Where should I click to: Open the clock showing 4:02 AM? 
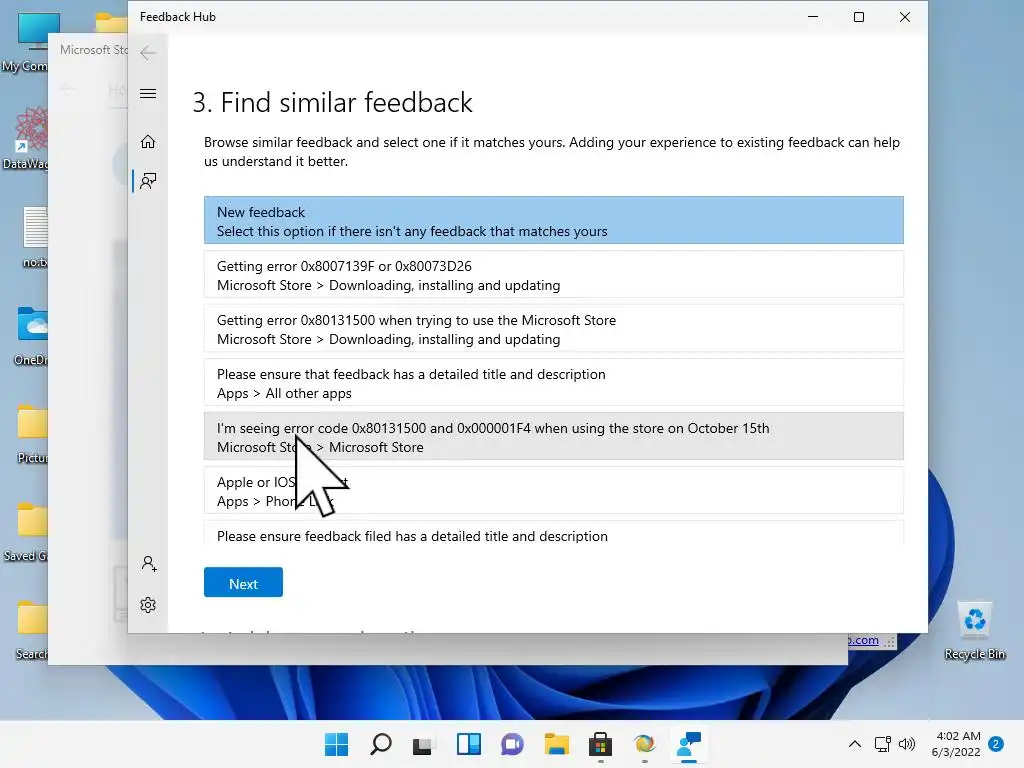(x=956, y=744)
